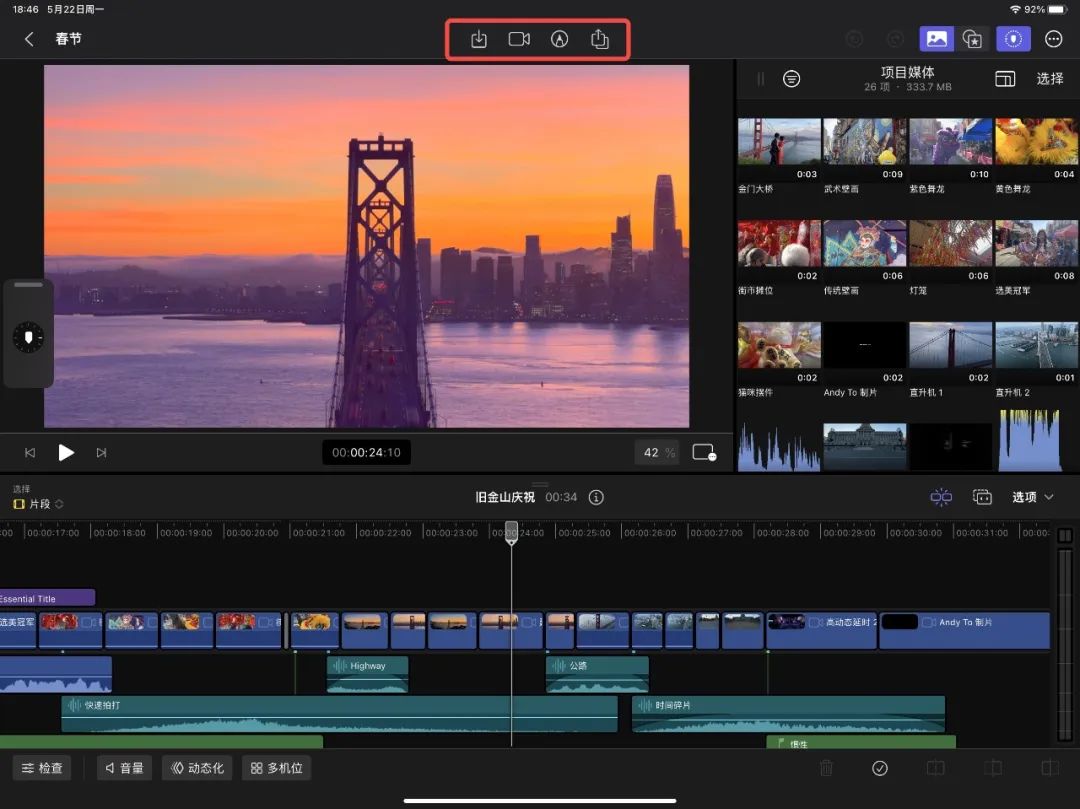
Task: Click the timeline playhead handle
Action: click(x=511, y=532)
